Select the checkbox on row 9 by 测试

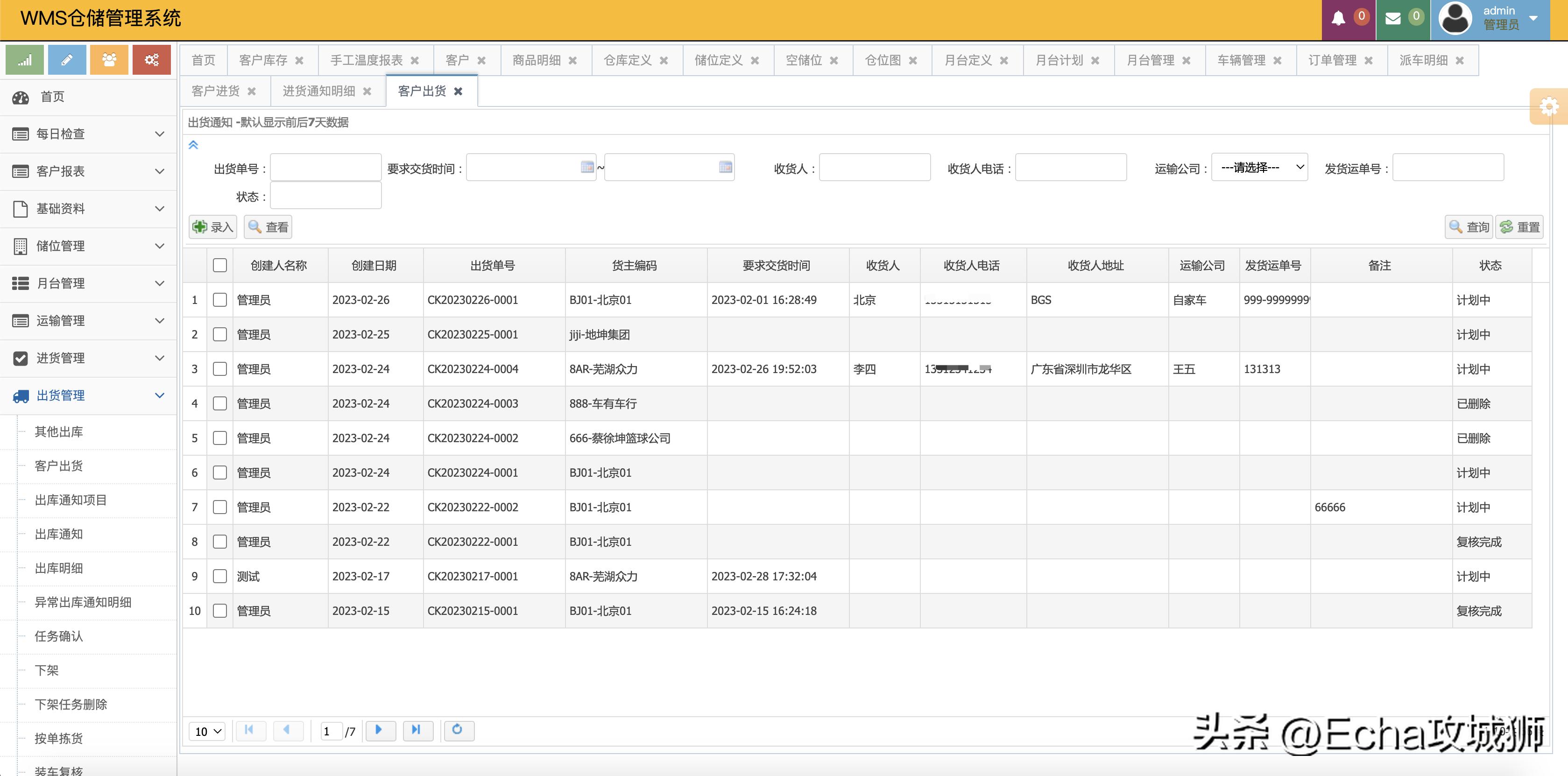[220, 576]
